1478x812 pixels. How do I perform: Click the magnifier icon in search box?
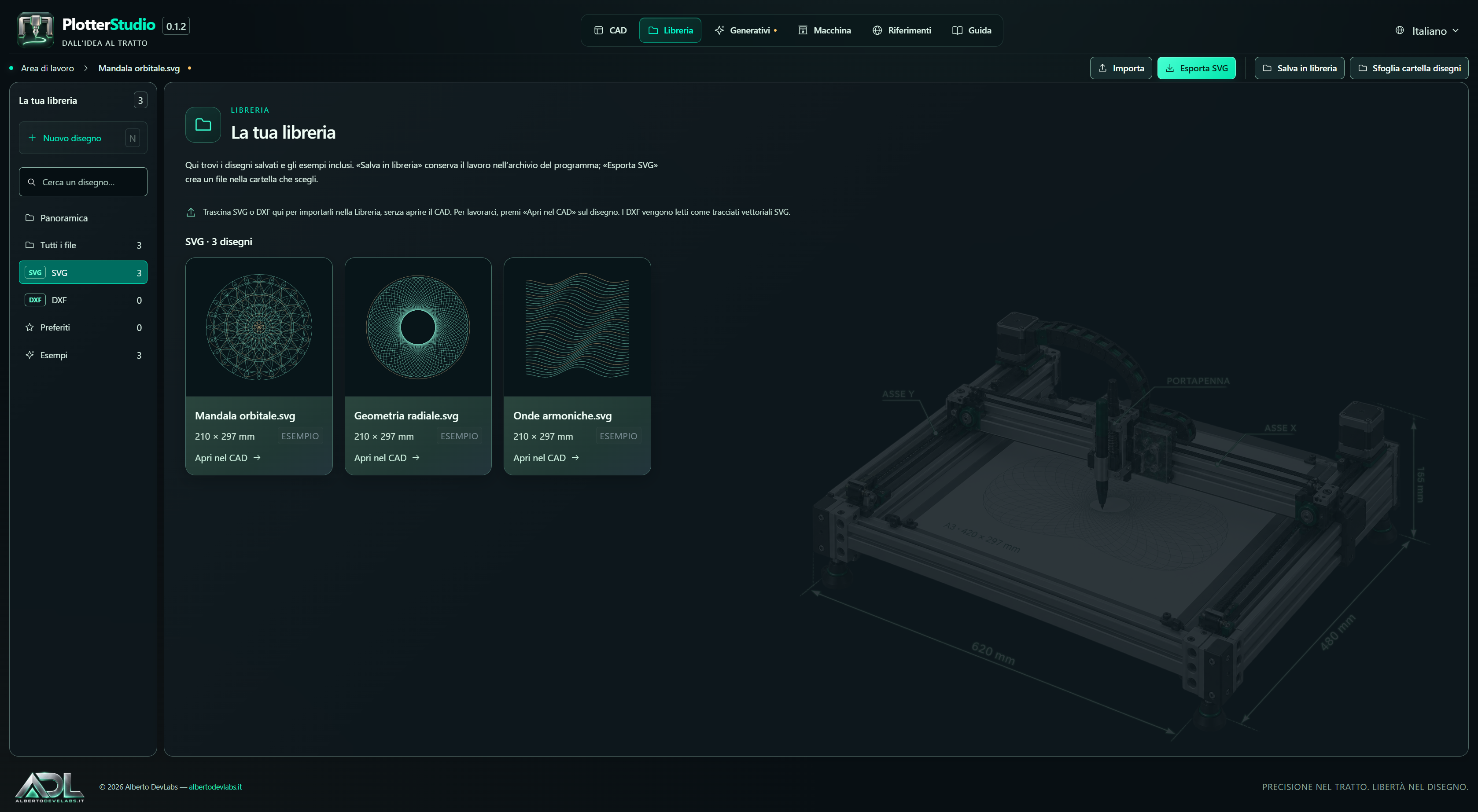pyautogui.click(x=32, y=182)
